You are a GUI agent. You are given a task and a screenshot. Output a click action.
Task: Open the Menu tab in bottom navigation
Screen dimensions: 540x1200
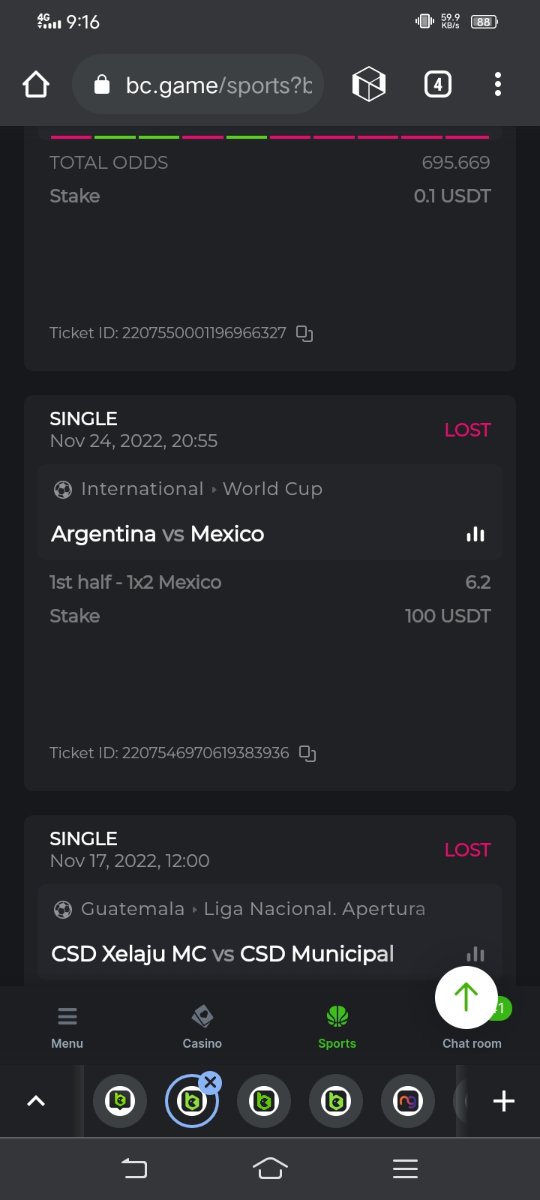pos(67,1027)
